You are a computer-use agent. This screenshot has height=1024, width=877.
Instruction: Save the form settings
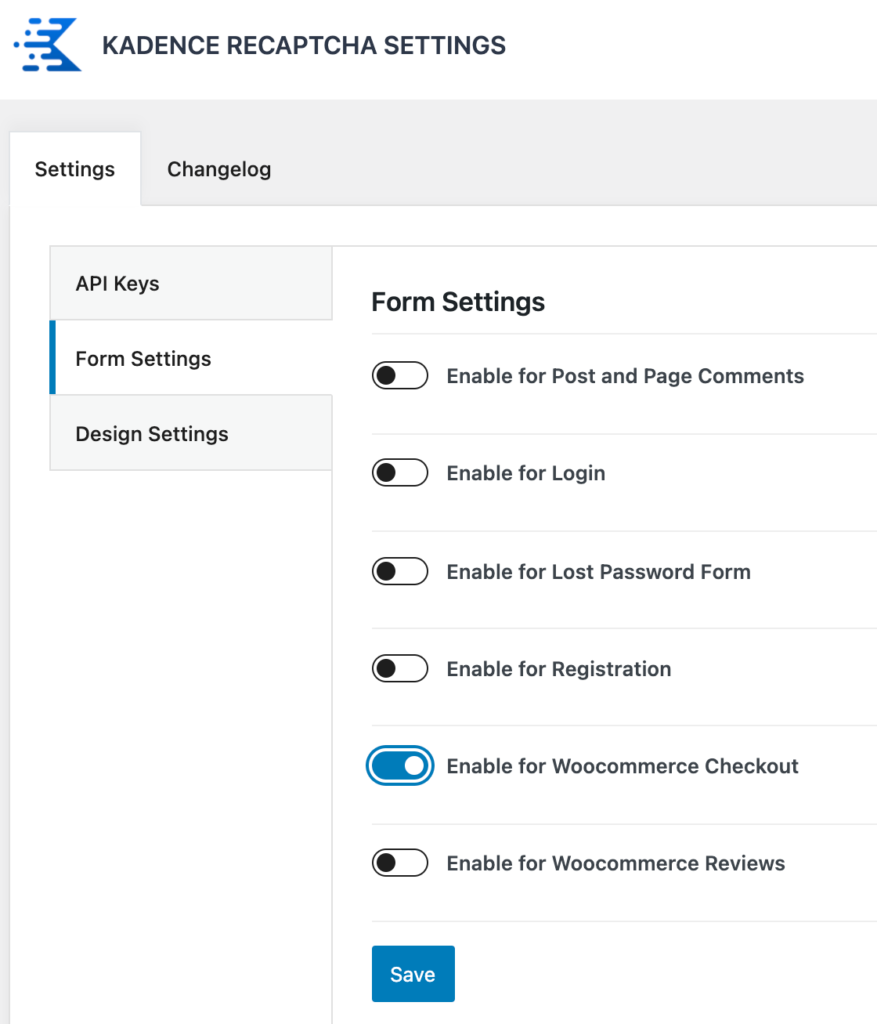tap(413, 974)
